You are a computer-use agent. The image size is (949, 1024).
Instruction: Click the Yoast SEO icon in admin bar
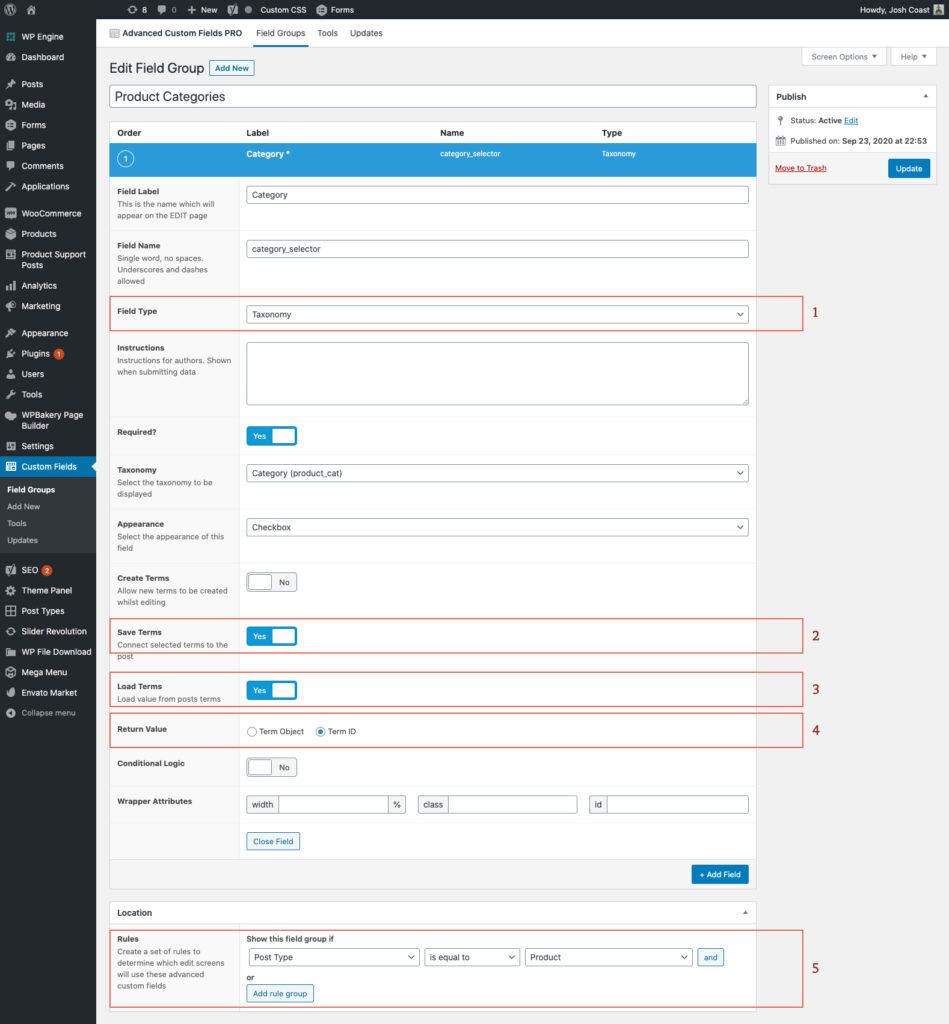(x=233, y=10)
